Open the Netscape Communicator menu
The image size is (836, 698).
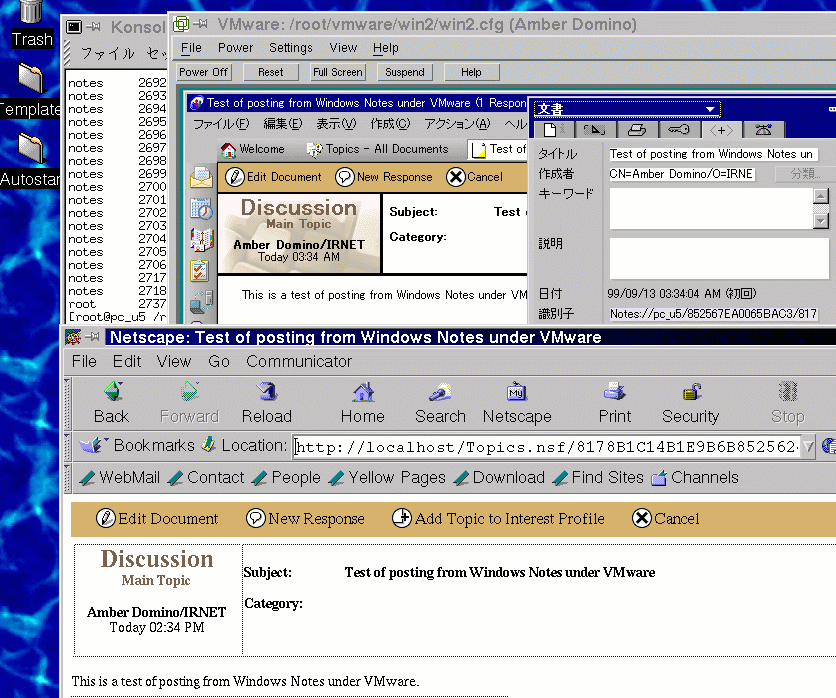tap(299, 362)
